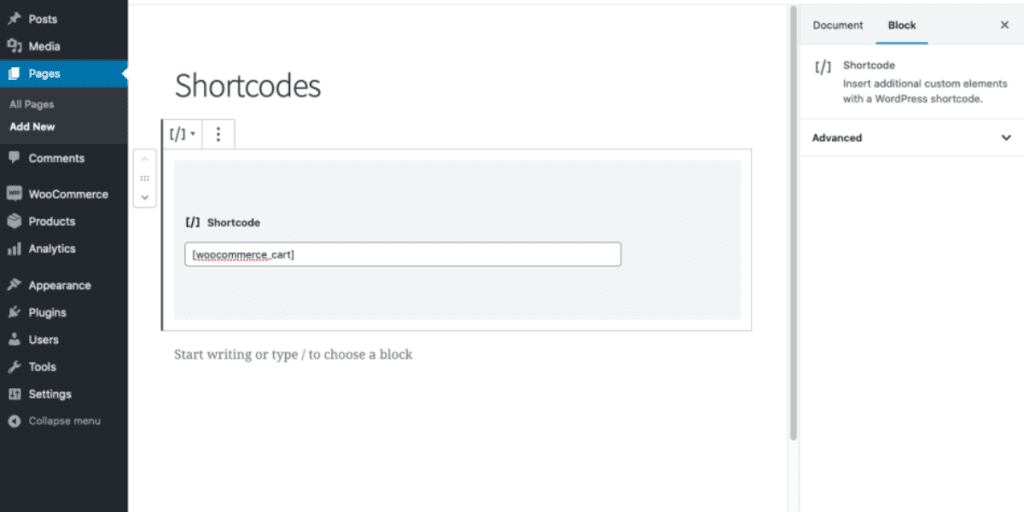Close the settings sidebar panel
This screenshot has width=1024, height=512.
pos(1004,25)
